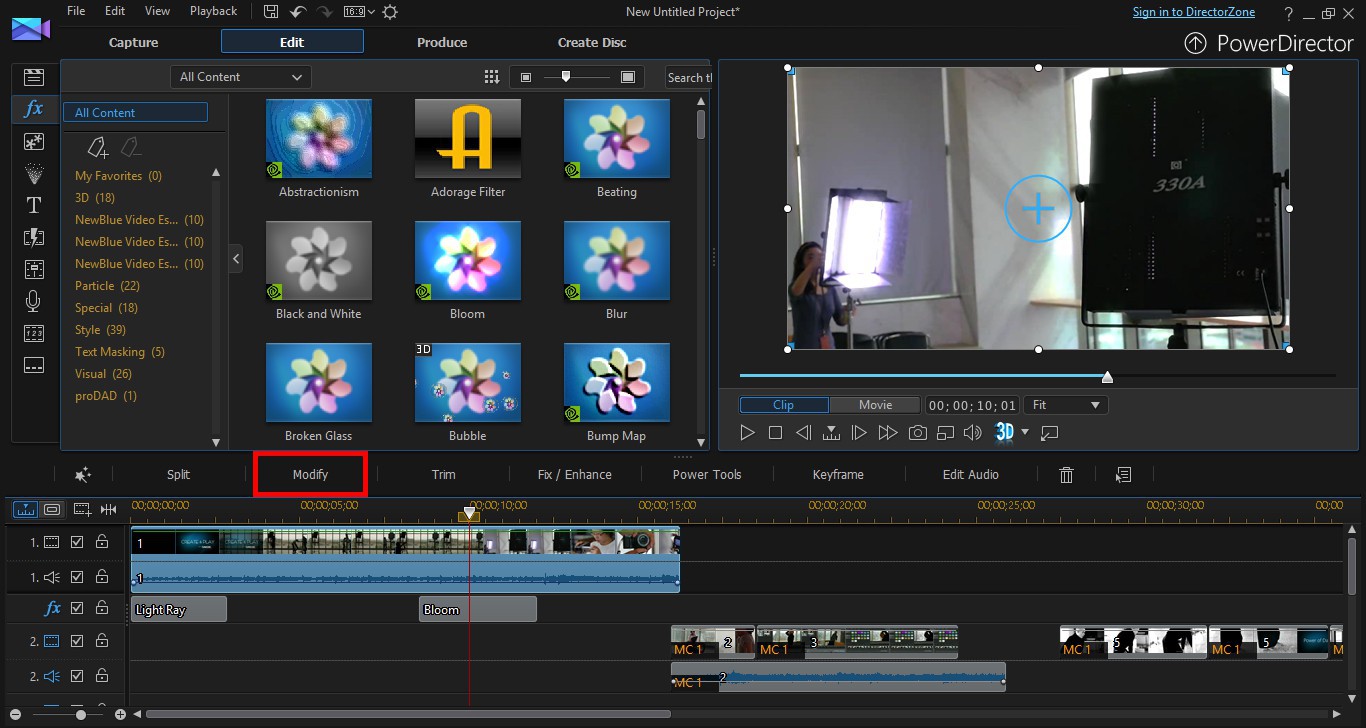Click the fast forward button

(x=887, y=433)
